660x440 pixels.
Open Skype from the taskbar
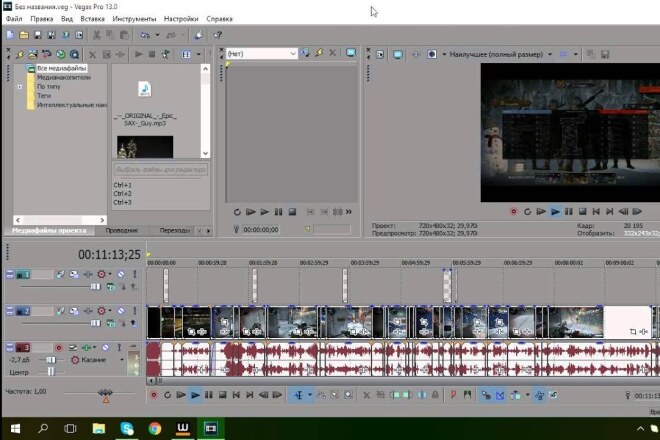pyautogui.click(x=127, y=429)
